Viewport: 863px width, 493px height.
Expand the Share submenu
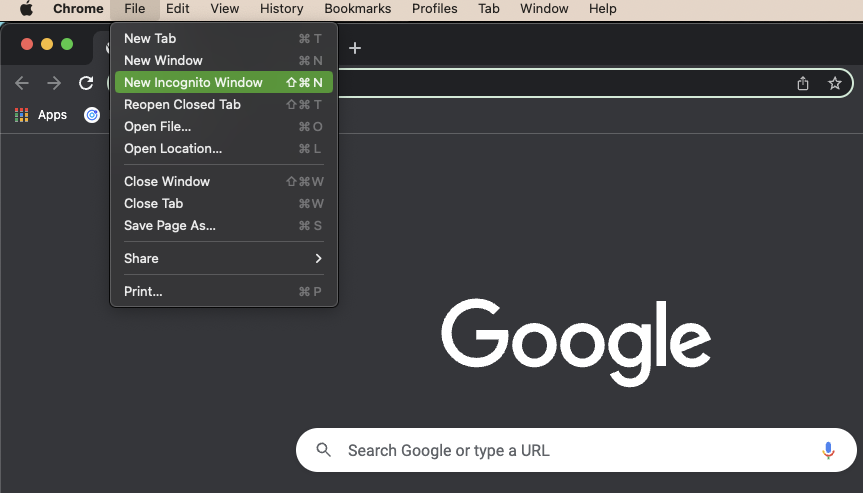223,259
